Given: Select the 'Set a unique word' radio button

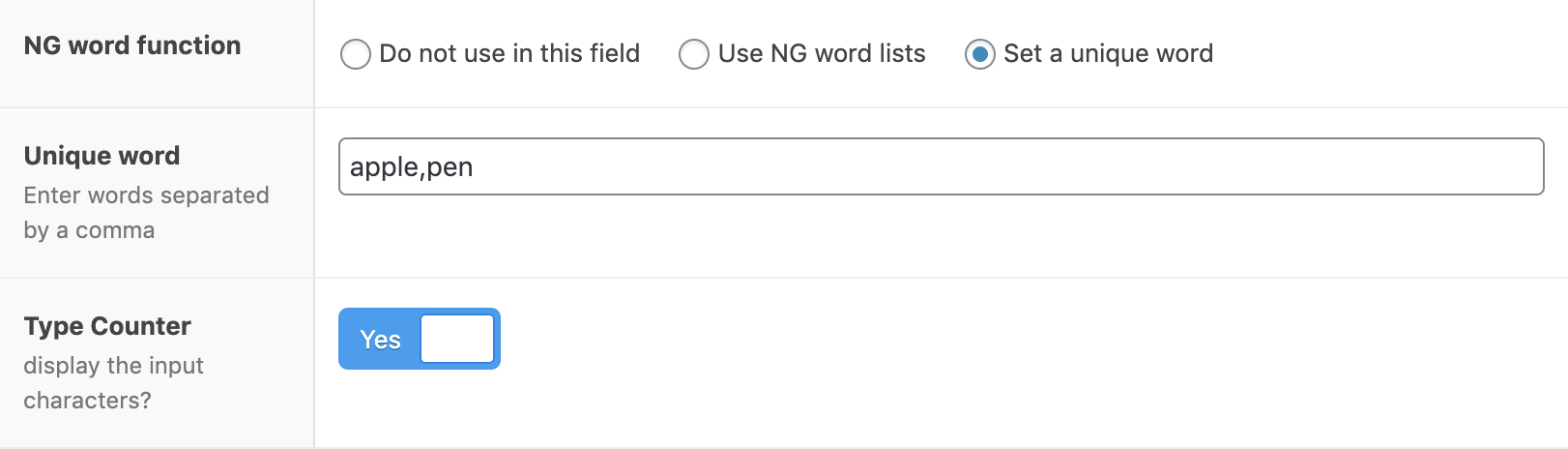Looking at the screenshot, I should 980,54.
